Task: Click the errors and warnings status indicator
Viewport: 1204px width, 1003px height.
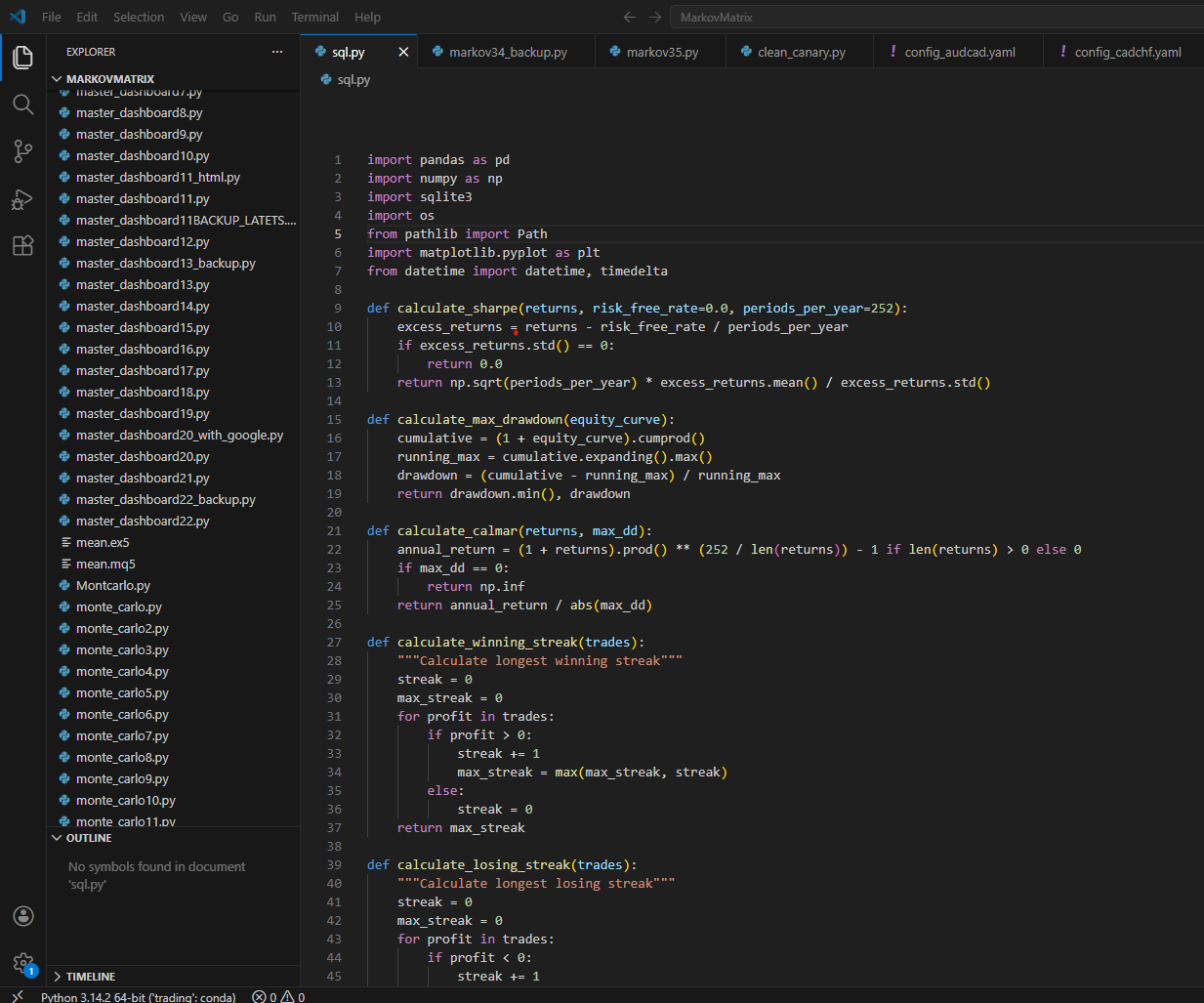Action: (x=278, y=997)
